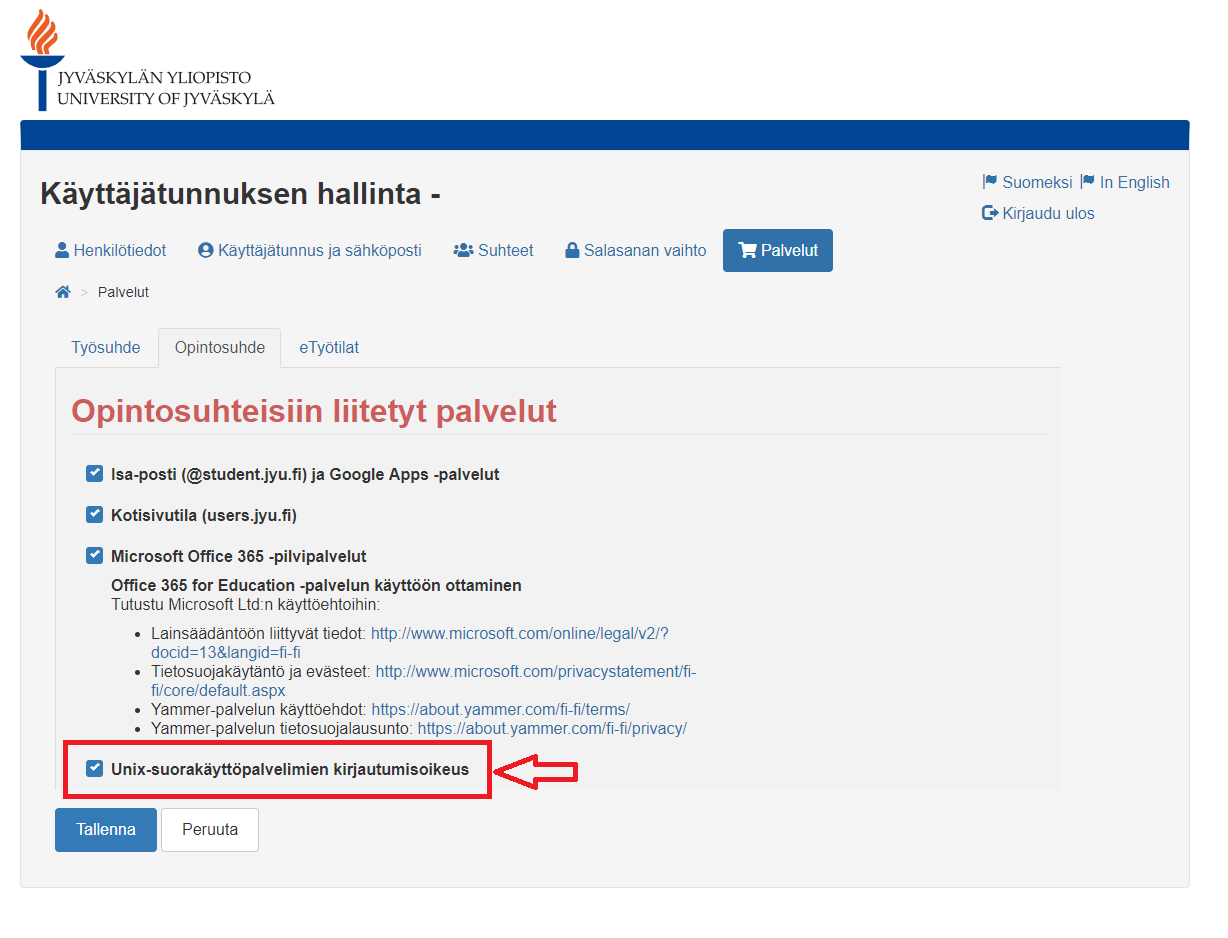Open Käyttäjätunnus ja sähköposti section
The image size is (1228, 938).
point(310,250)
